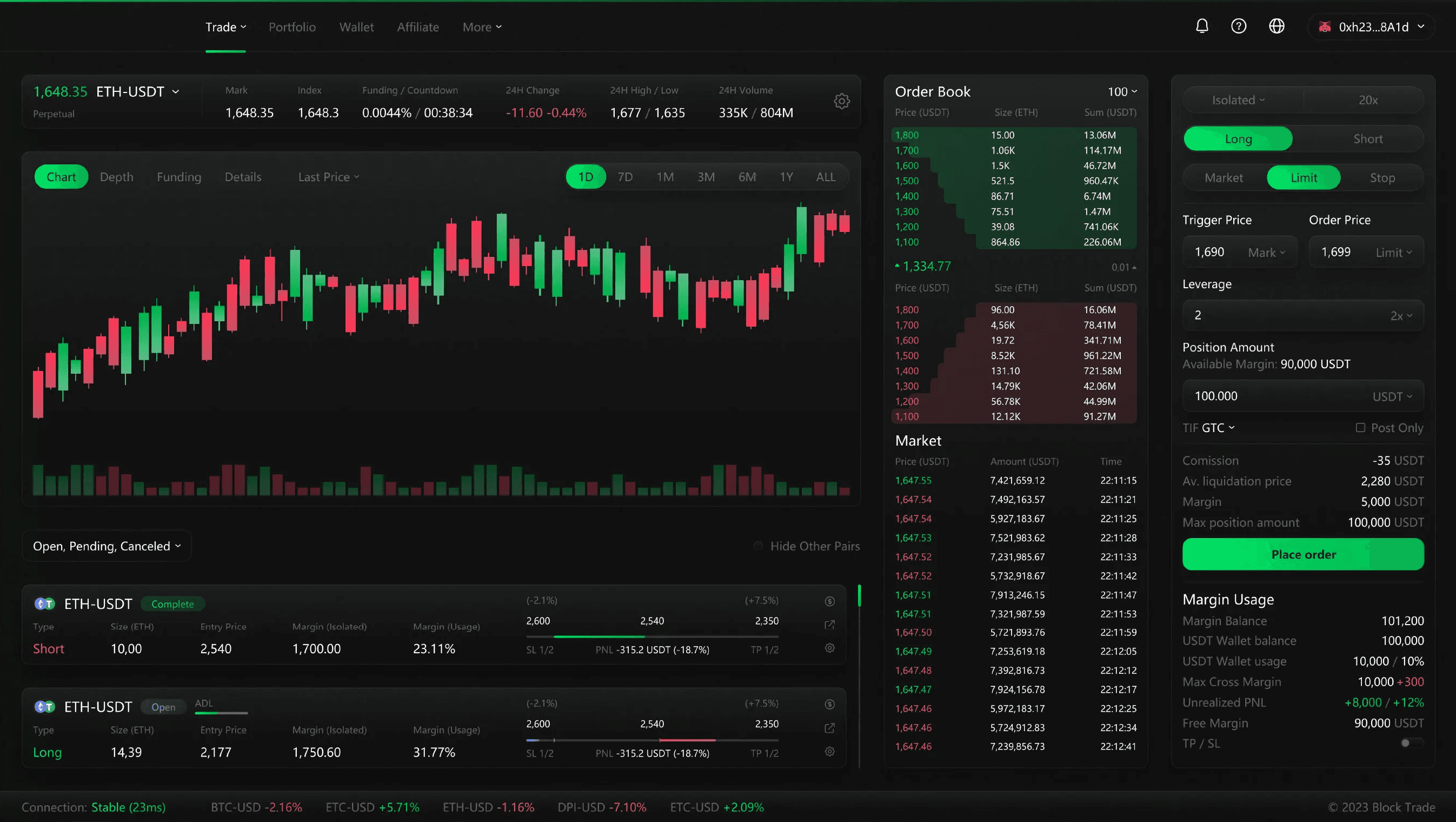Viewport: 1456px width, 822px height.
Task: Expand the Isolated margin mode dropdown
Action: click(1238, 100)
